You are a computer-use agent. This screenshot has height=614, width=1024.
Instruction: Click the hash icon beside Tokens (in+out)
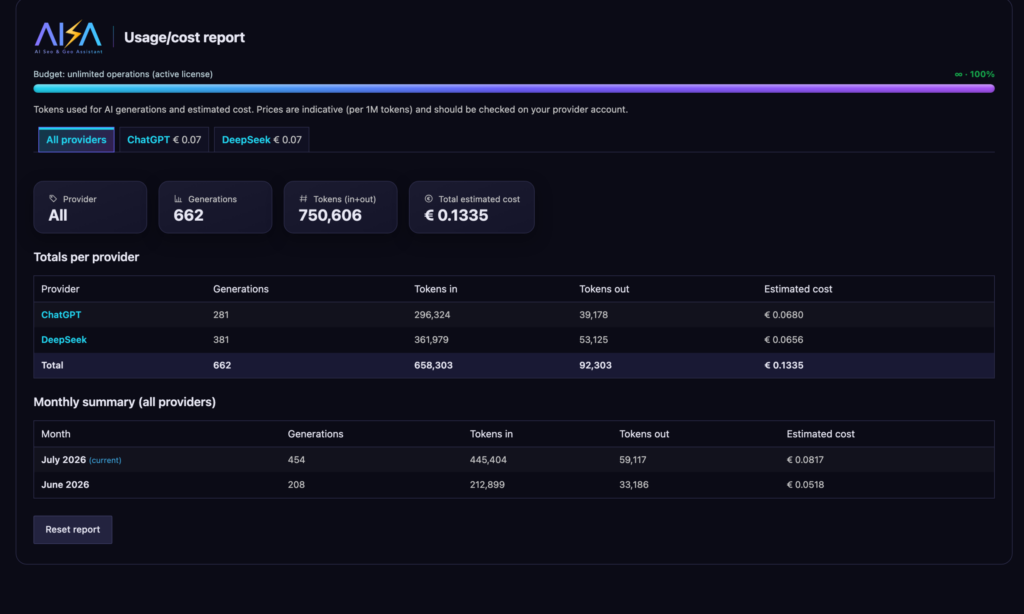303,199
